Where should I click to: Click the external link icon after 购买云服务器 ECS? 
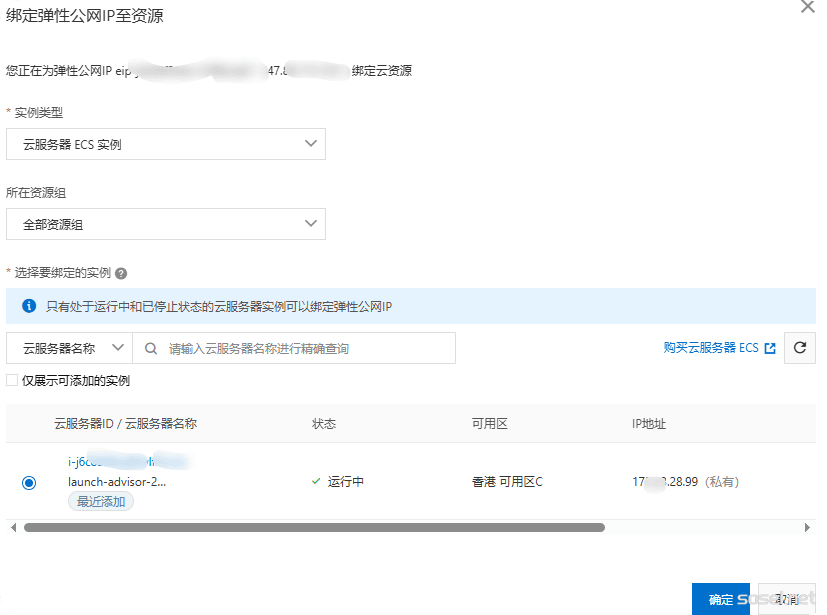point(769,349)
